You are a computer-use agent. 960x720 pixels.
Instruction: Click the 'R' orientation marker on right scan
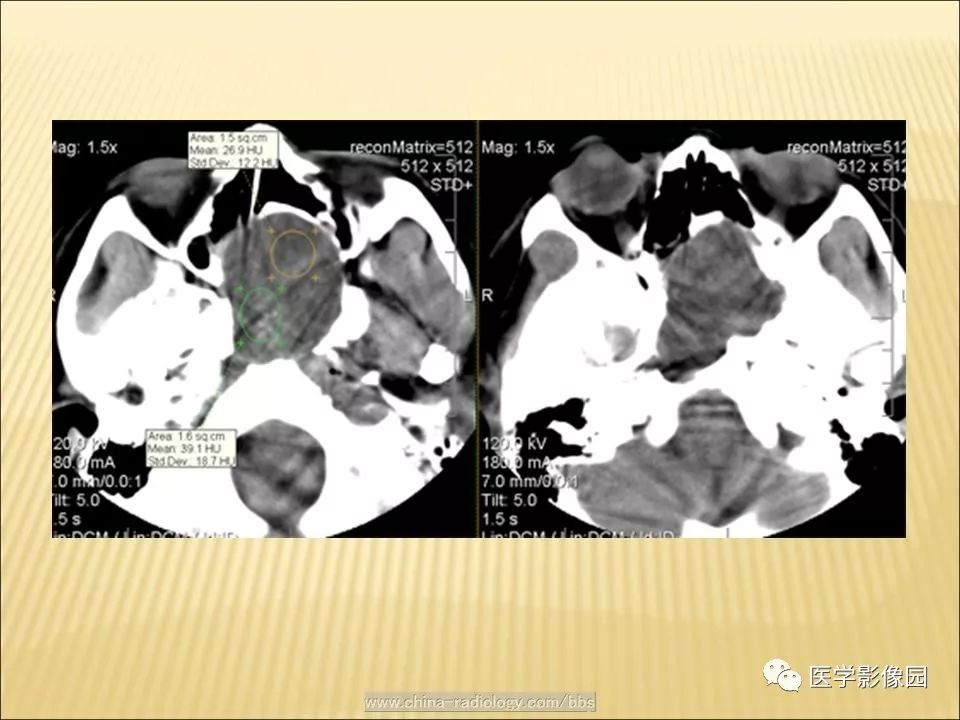coord(487,295)
